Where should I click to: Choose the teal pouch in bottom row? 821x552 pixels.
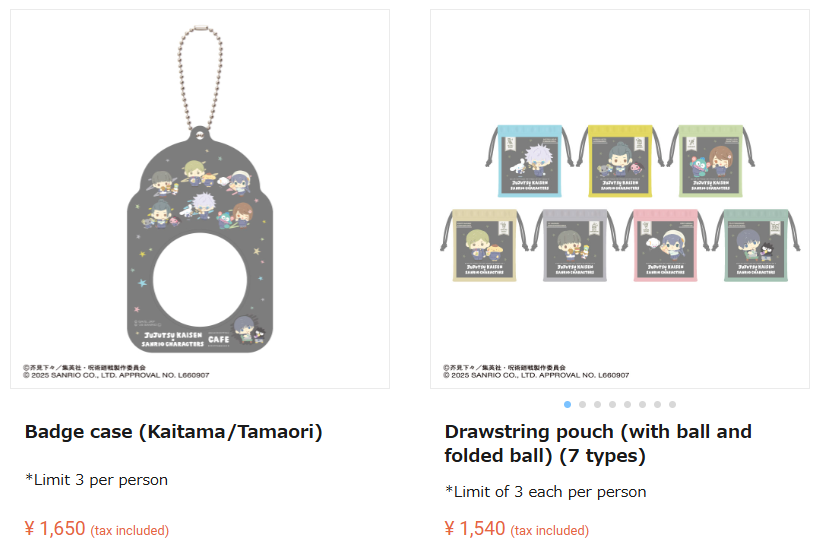tap(756, 244)
